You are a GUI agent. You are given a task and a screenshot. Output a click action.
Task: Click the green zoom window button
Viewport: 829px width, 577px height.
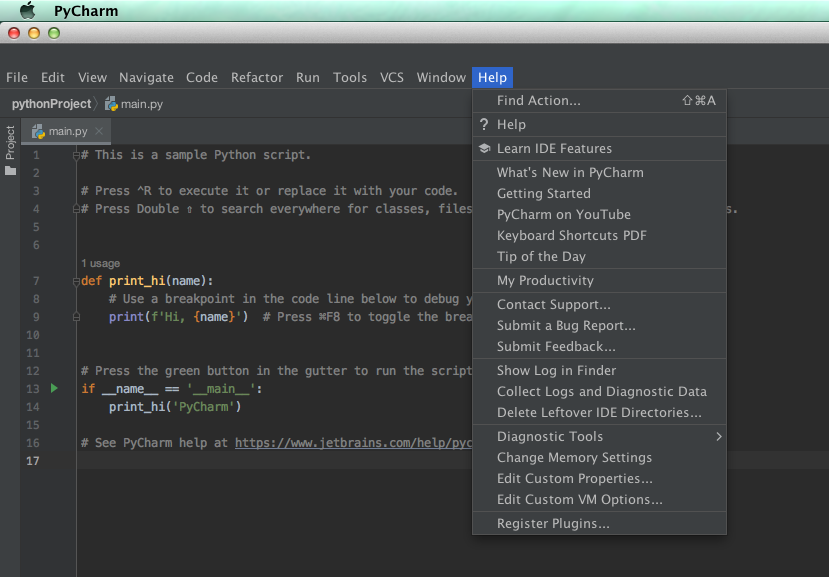pos(54,33)
